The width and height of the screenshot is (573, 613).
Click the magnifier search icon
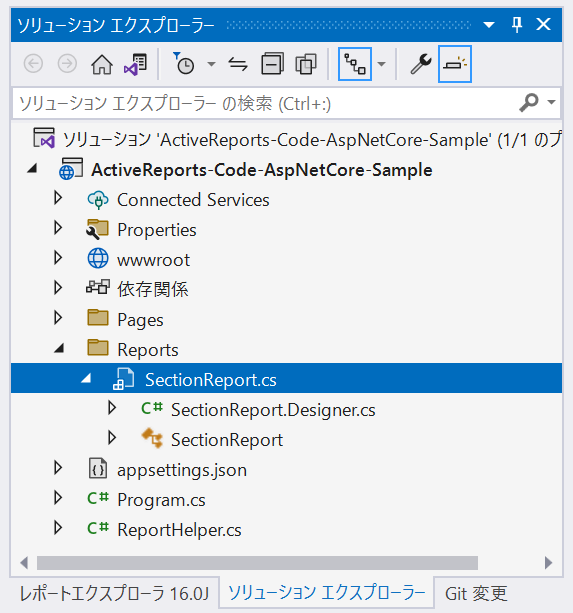click(528, 103)
